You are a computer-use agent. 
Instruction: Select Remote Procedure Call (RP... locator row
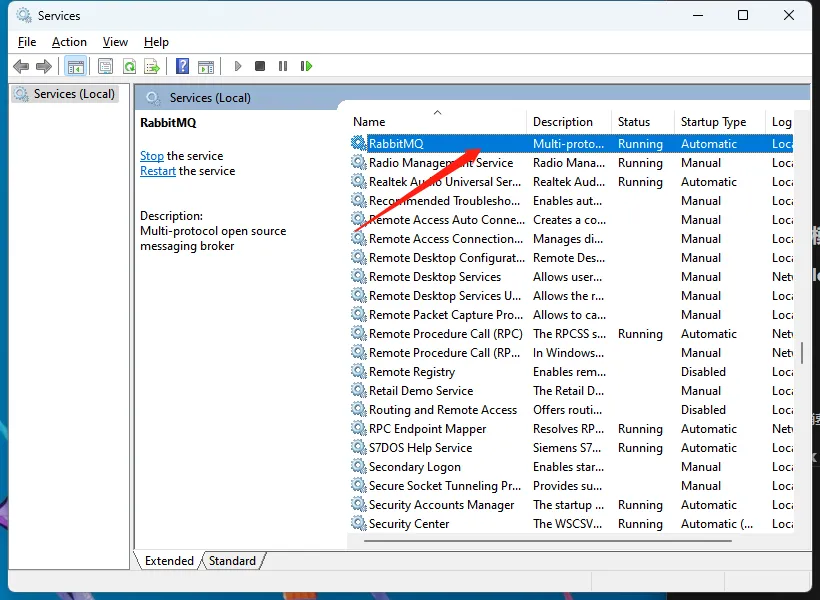(x=571, y=353)
